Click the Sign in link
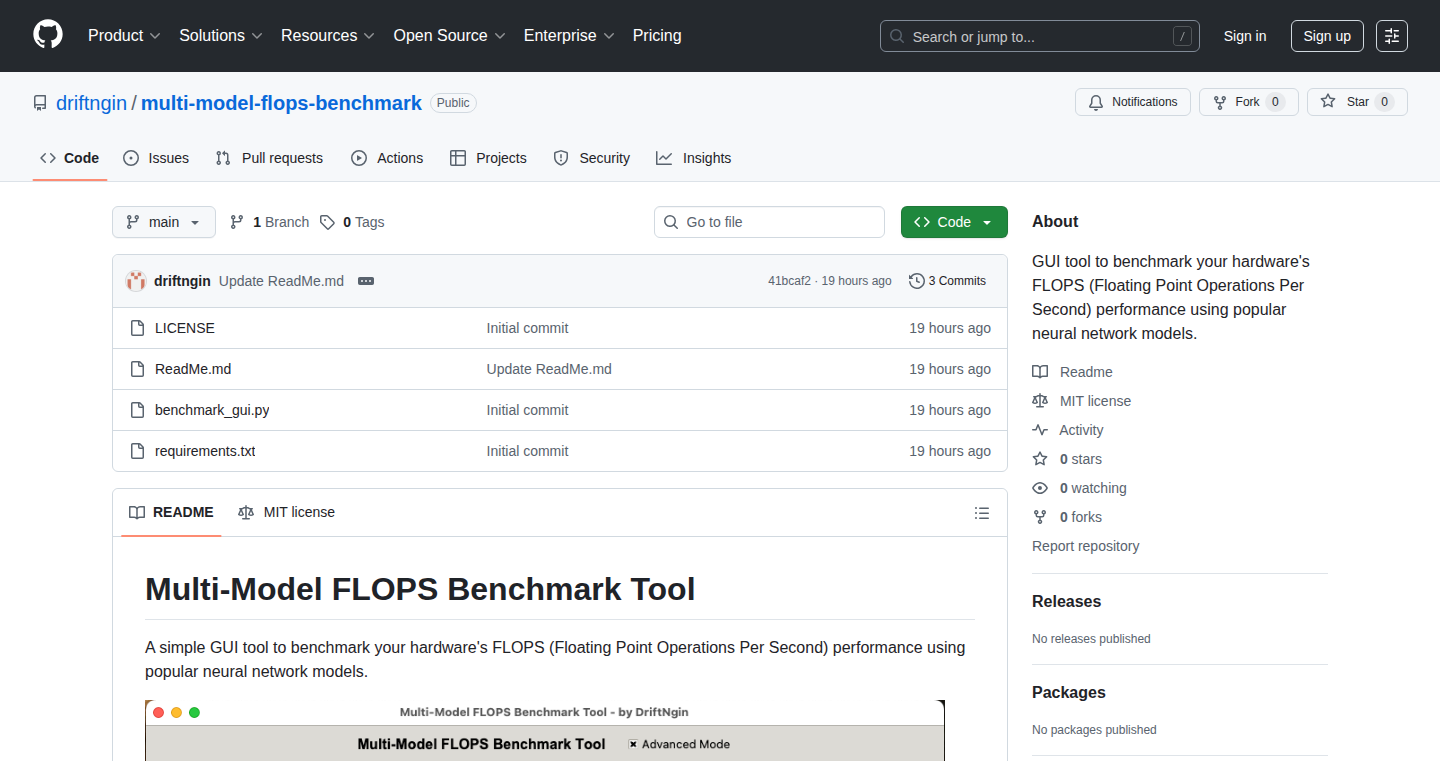The height and width of the screenshot is (761, 1440). (1245, 36)
